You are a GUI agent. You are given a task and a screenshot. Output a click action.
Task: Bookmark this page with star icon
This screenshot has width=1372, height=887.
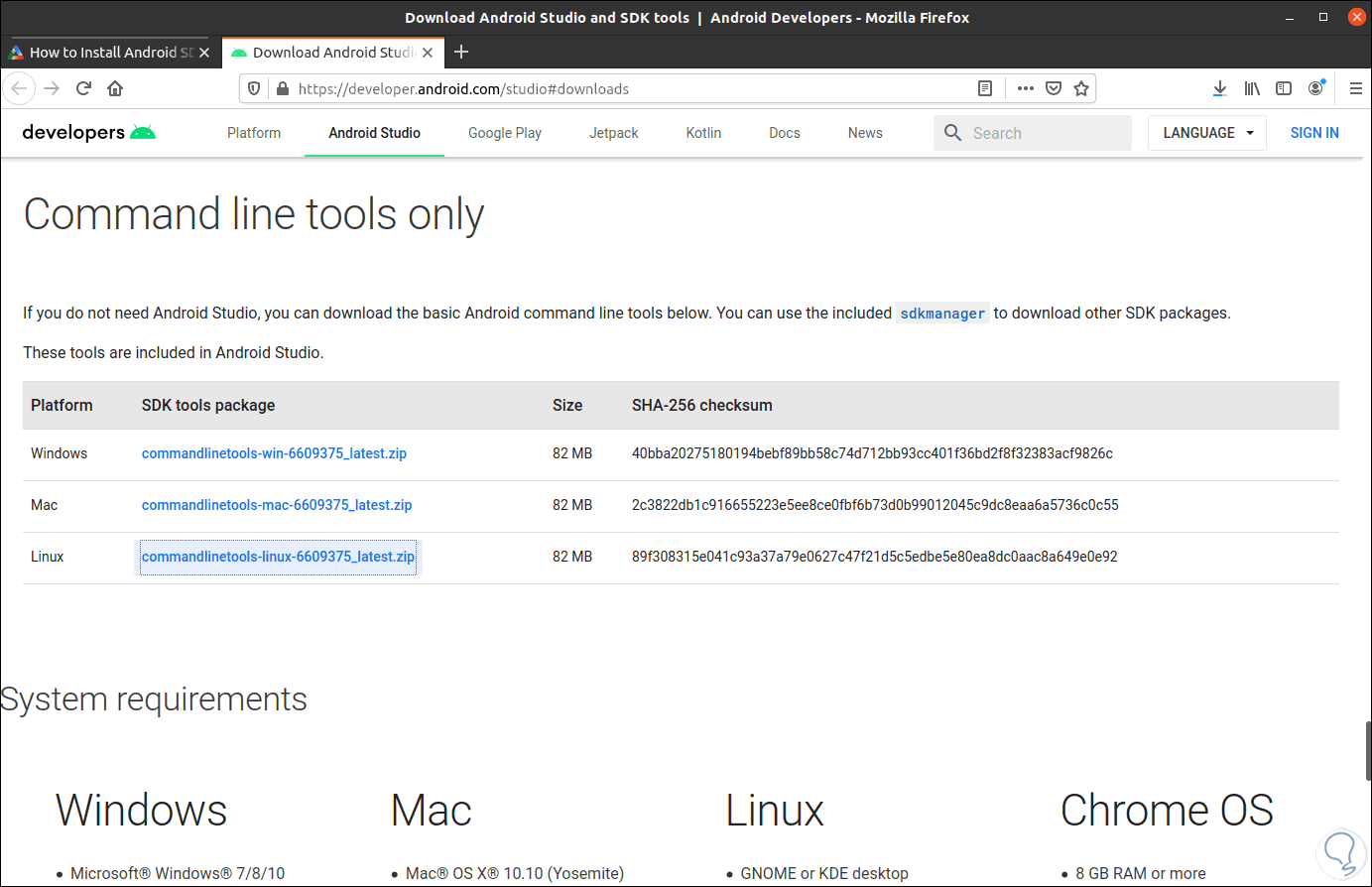[1081, 88]
